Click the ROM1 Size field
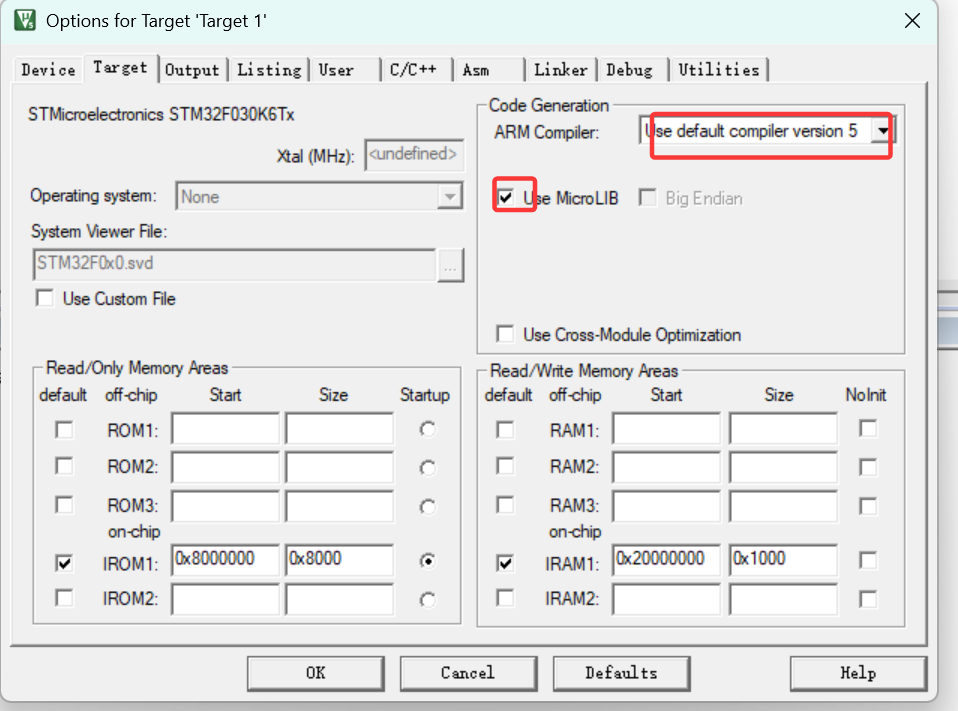 [340, 429]
